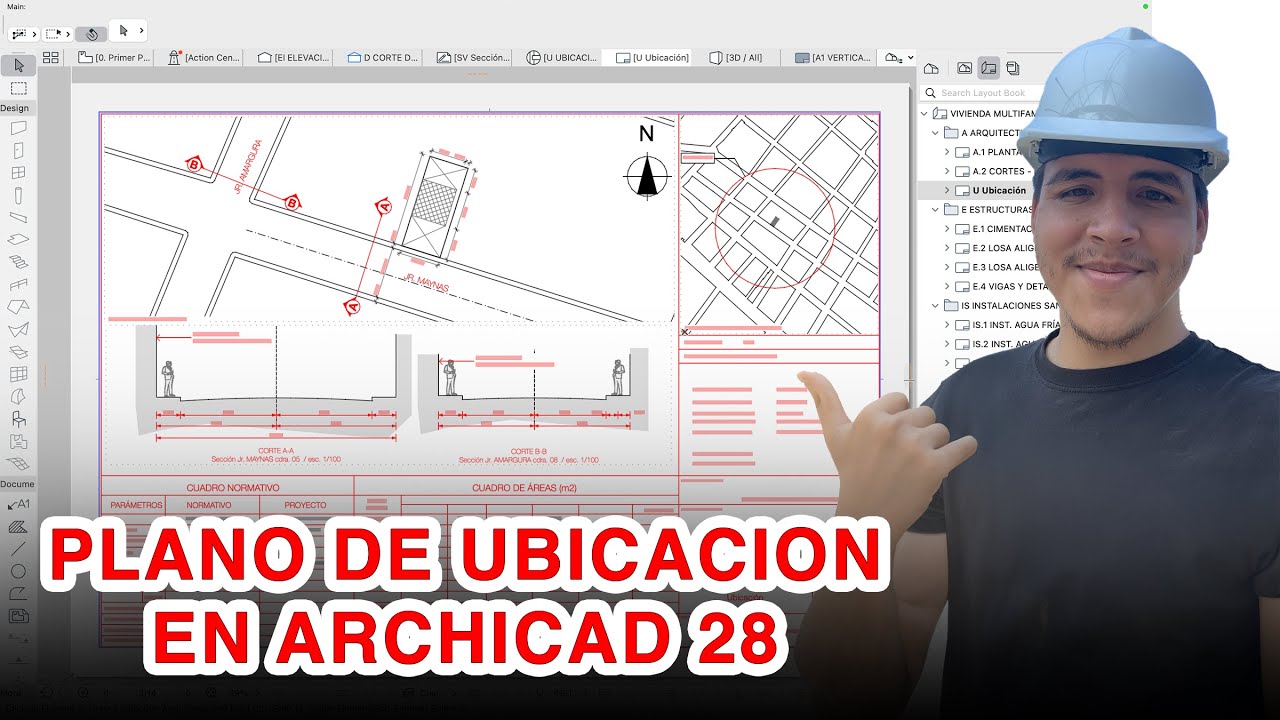The height and width of the screenshot is (720, 1280).
Task: Click the Document toolbox section header
Action: coord(17,484)
